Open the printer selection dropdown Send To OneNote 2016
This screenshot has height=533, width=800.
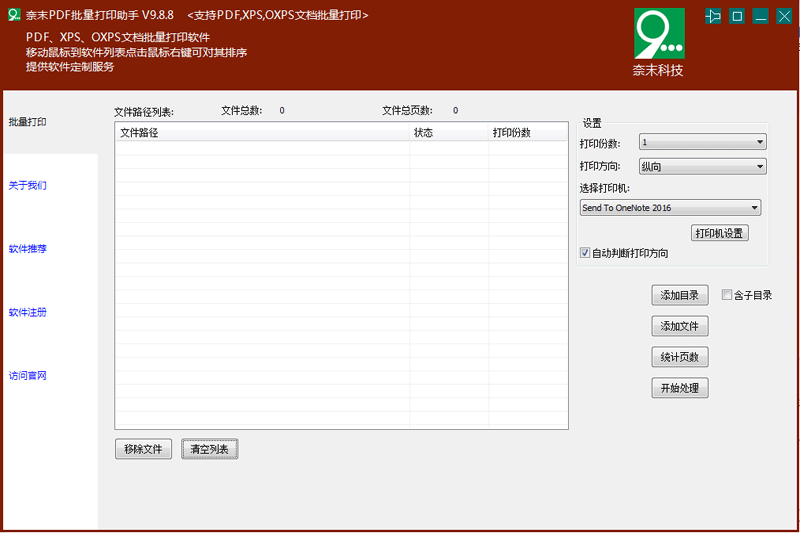(670, 208)
